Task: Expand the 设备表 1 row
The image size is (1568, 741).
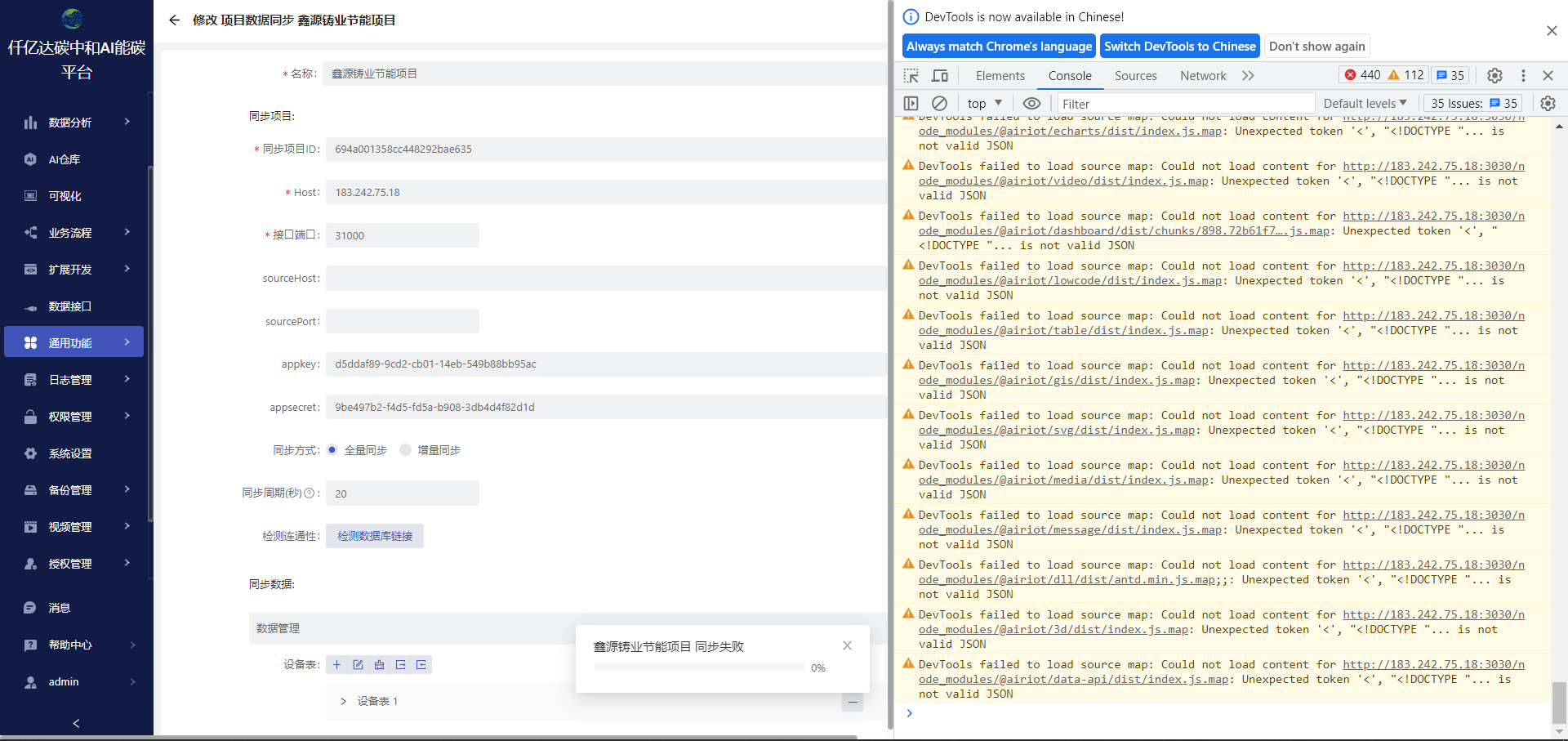Action: click(343, 702)
